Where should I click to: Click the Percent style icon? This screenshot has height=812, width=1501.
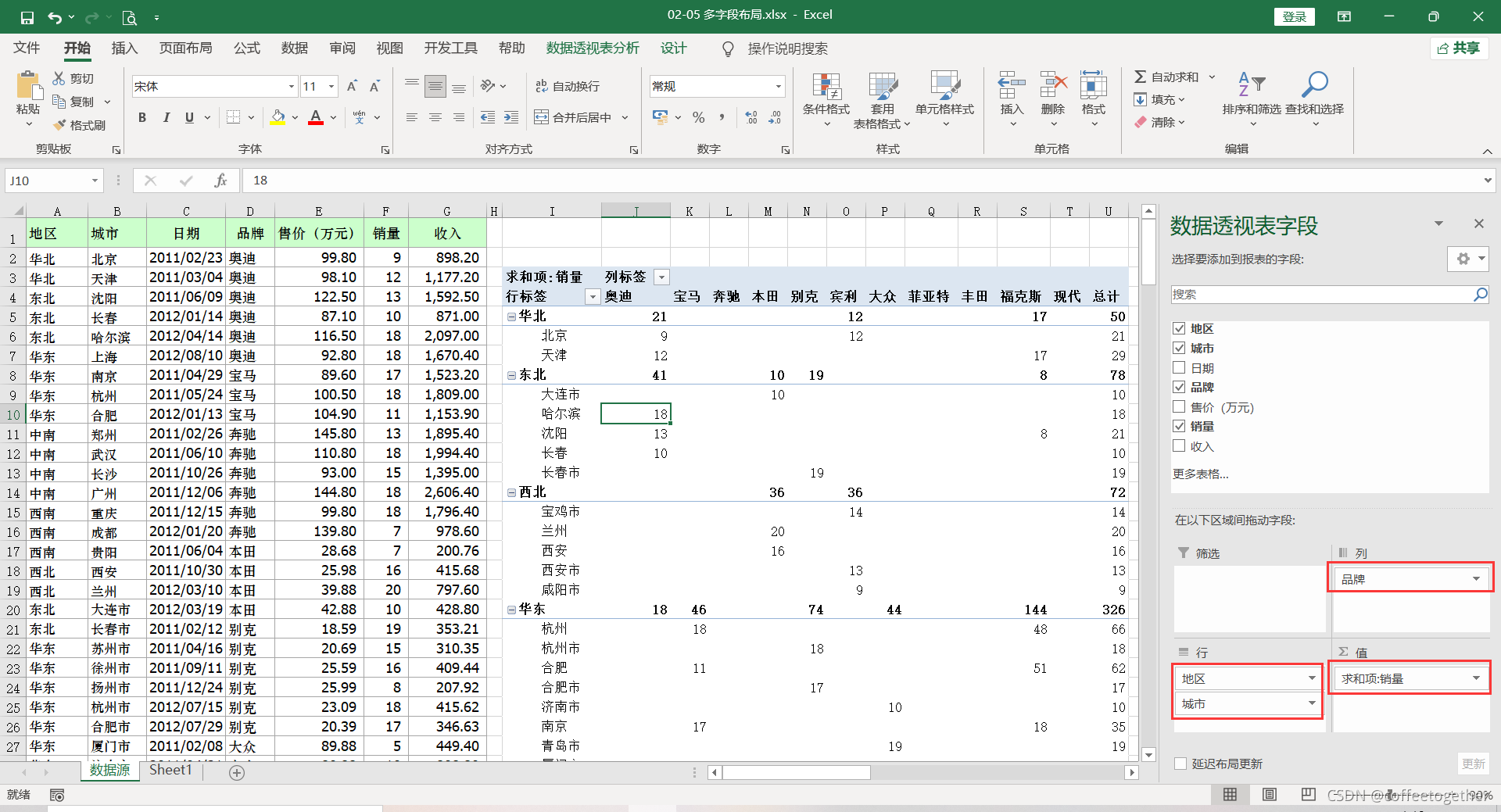coord(698,117)
